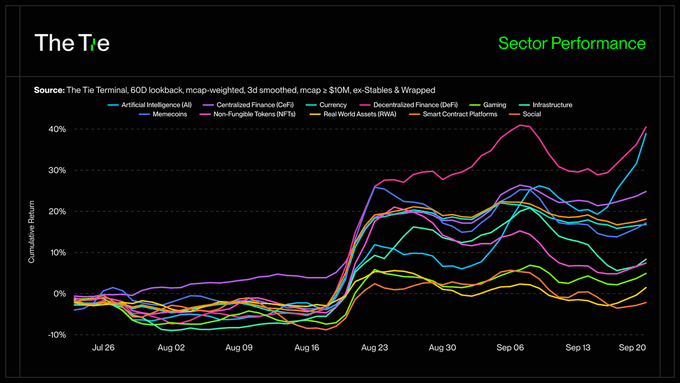Click the 40% y-axis label
The width and height of the screenshot is (680, 383).
[x=57, y=129]
